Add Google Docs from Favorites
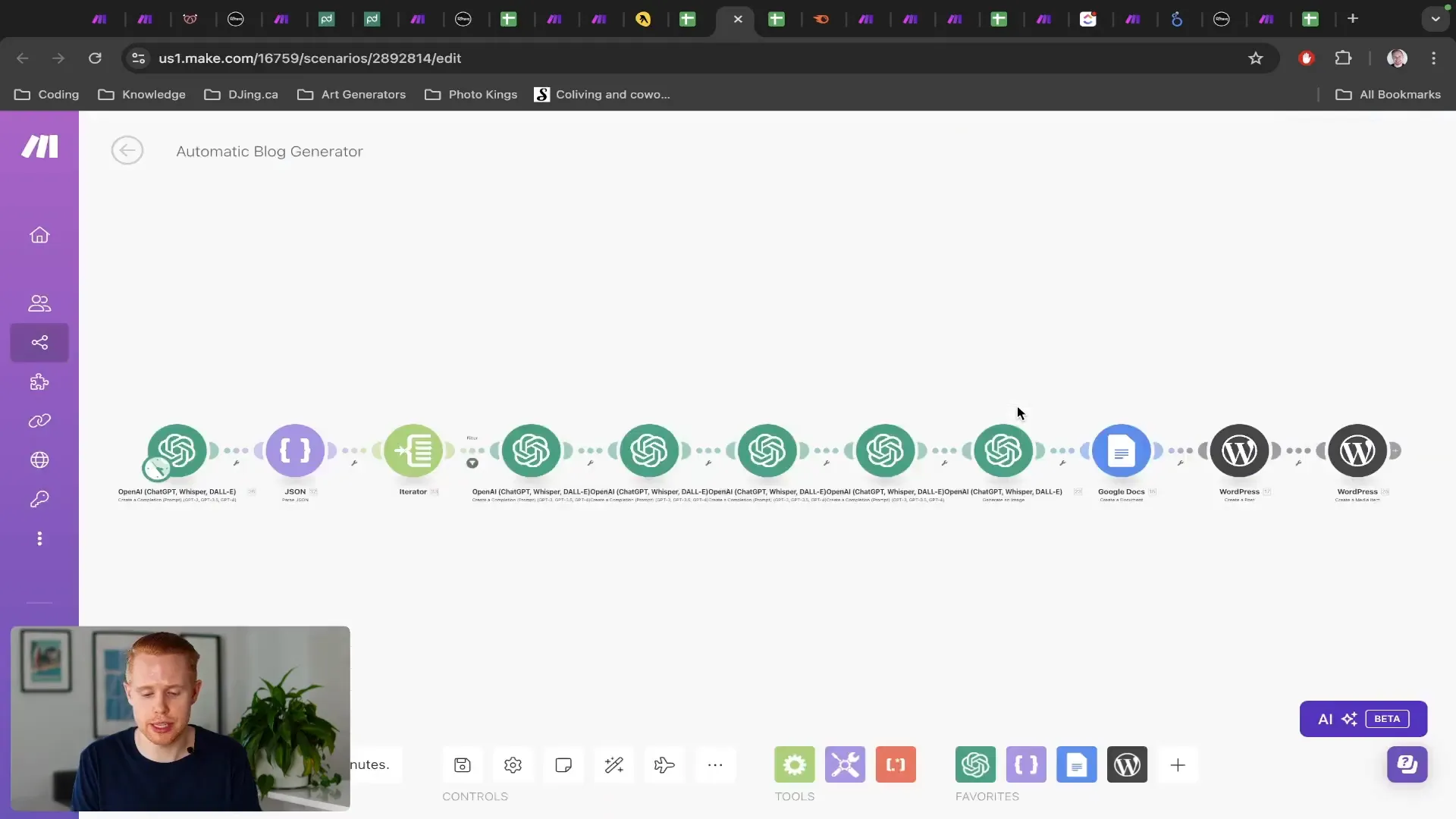 click(x=1077, y=764)
